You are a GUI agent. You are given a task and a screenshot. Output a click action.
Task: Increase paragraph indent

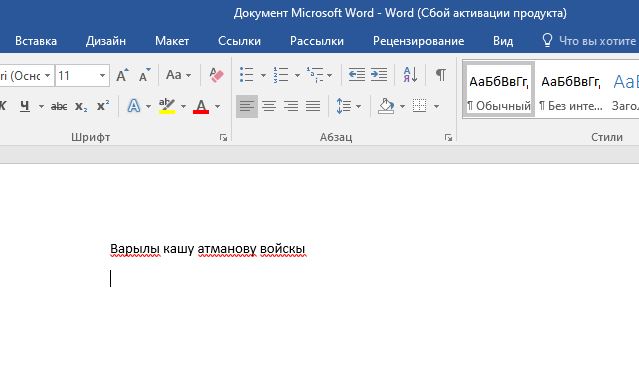pyautogui.click(x=379, y=75)
